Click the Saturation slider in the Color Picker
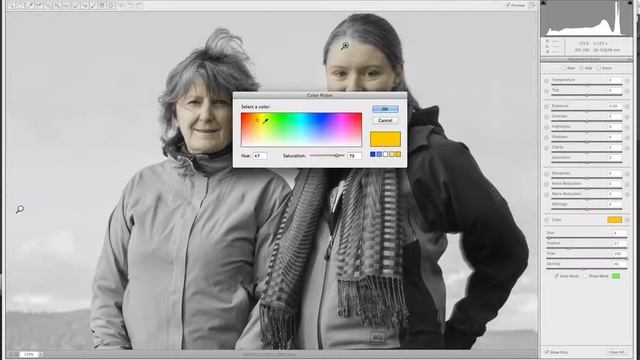The width and height of the screenshot is (640, 360). coord(327,156)
